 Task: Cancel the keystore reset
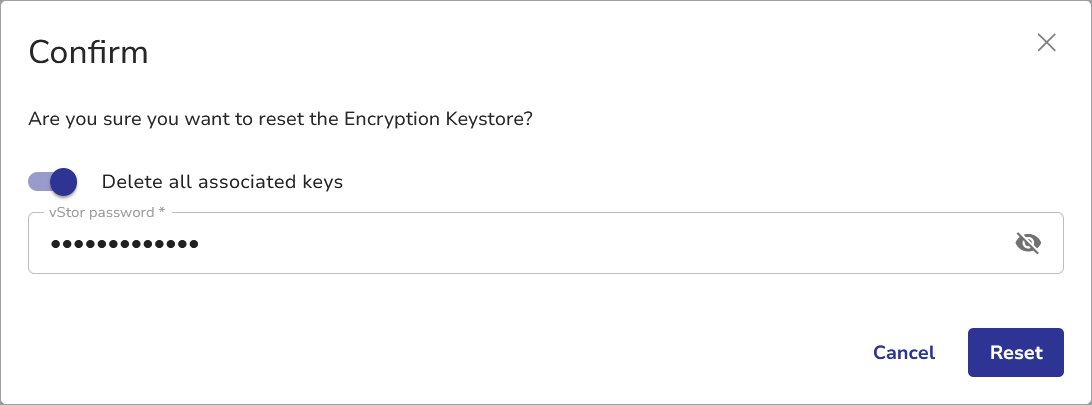pyautogui.click(x=903, y=353)
